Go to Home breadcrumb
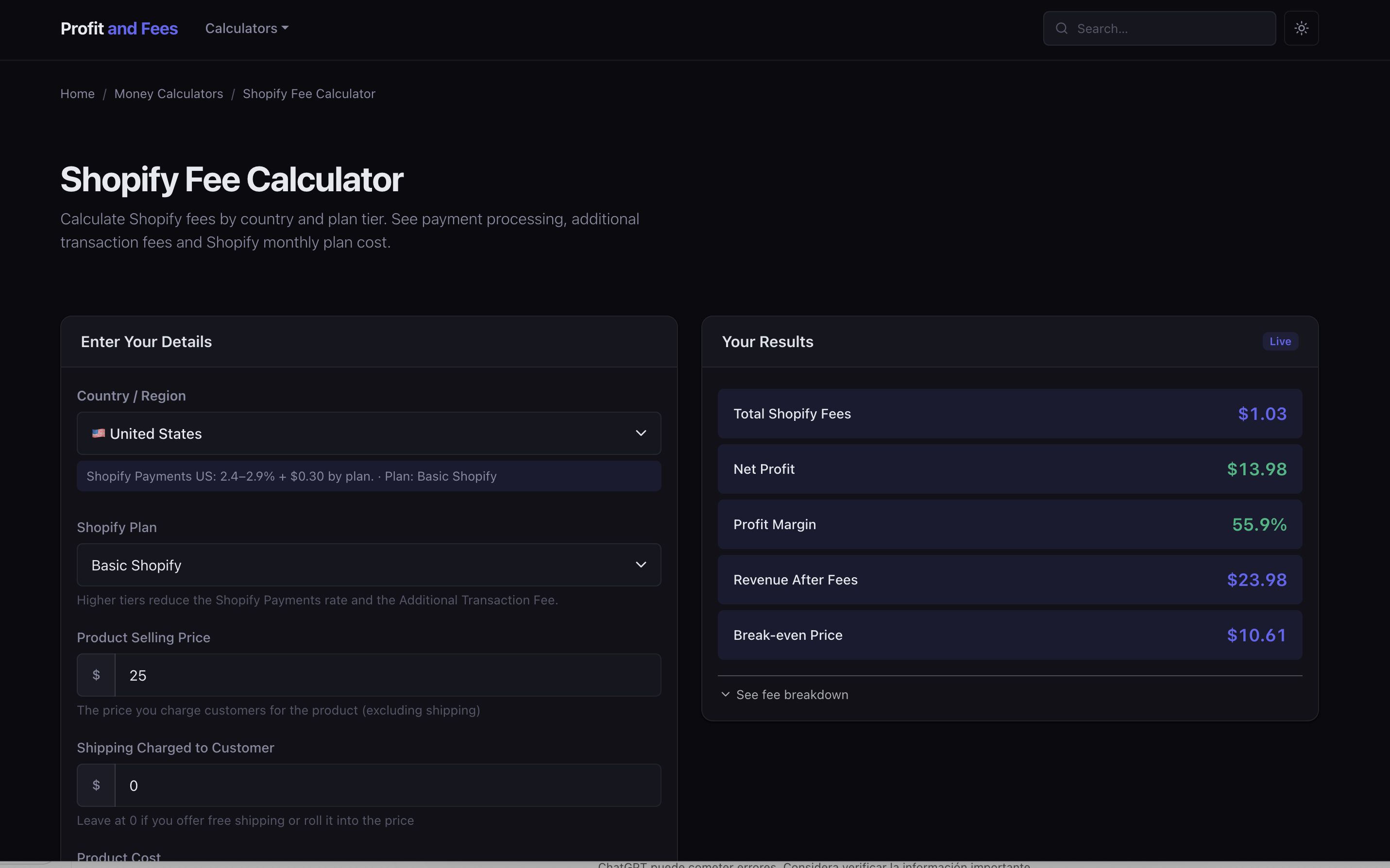 point(78,94)
